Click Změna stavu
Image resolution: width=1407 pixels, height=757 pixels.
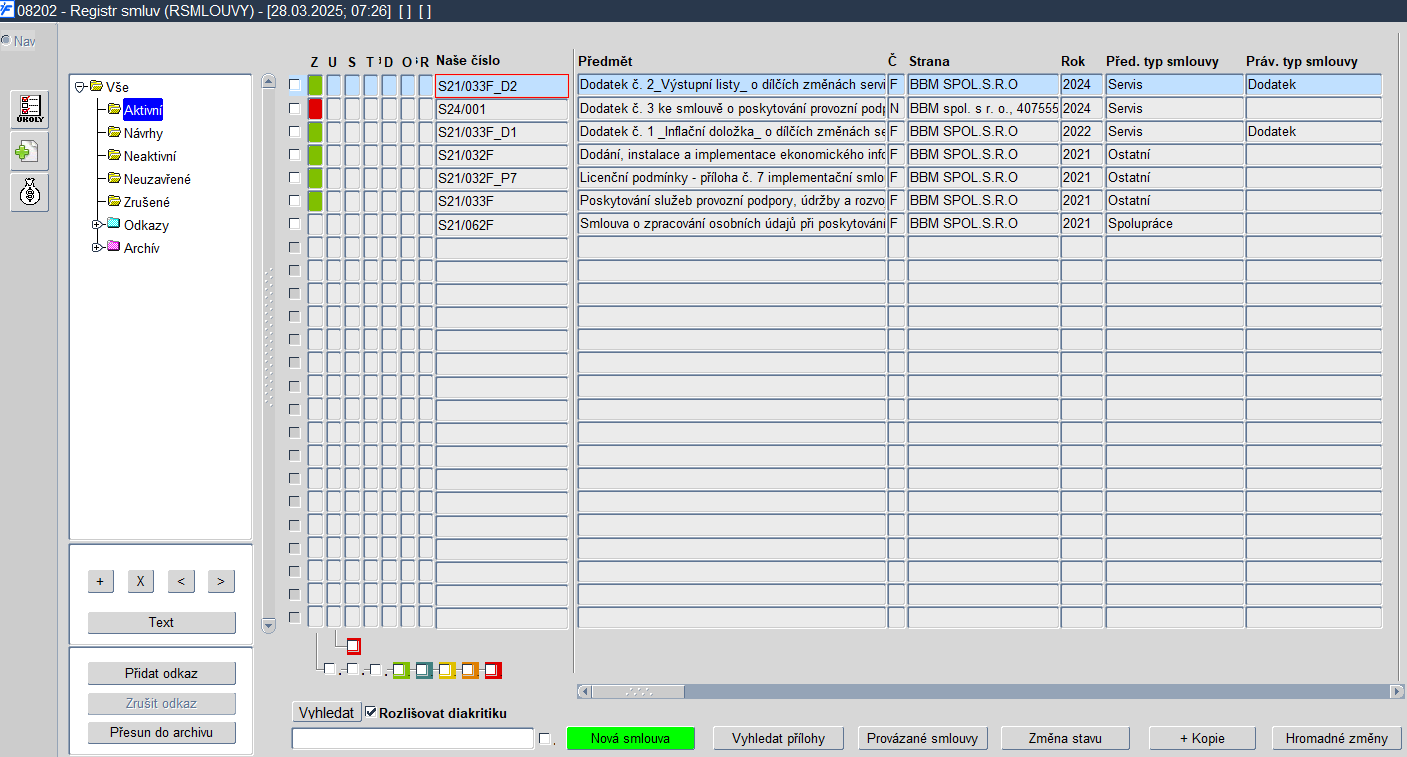click(x=1065, y=738)
